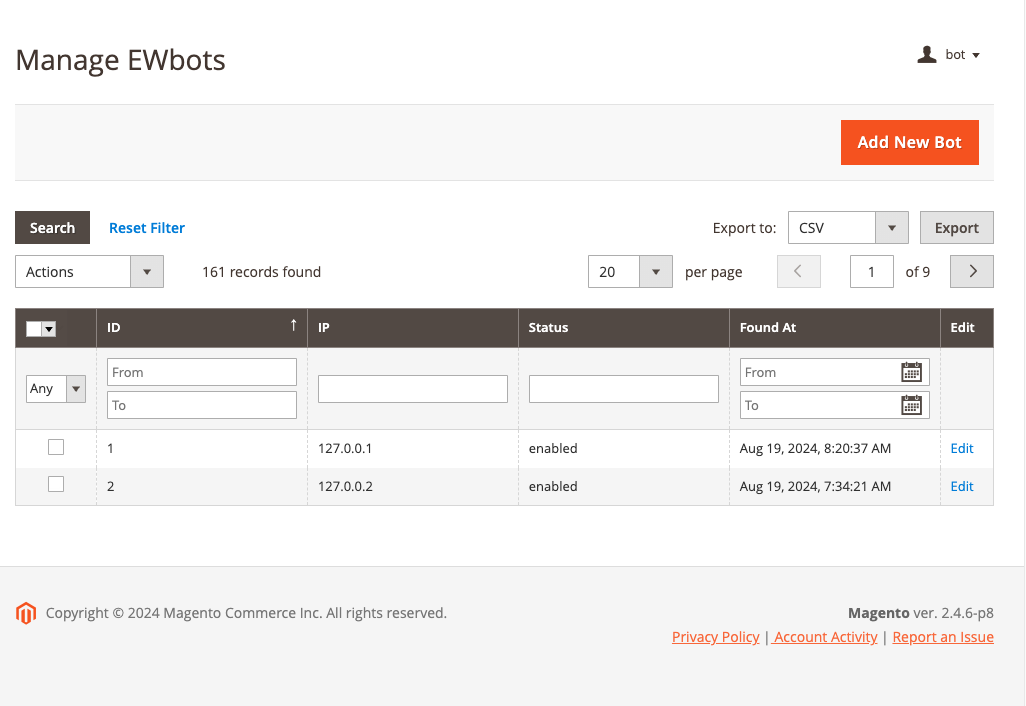Click the previous page left chevron
The height and width of the screenshot is (706, 1026).
pos(798,272)
